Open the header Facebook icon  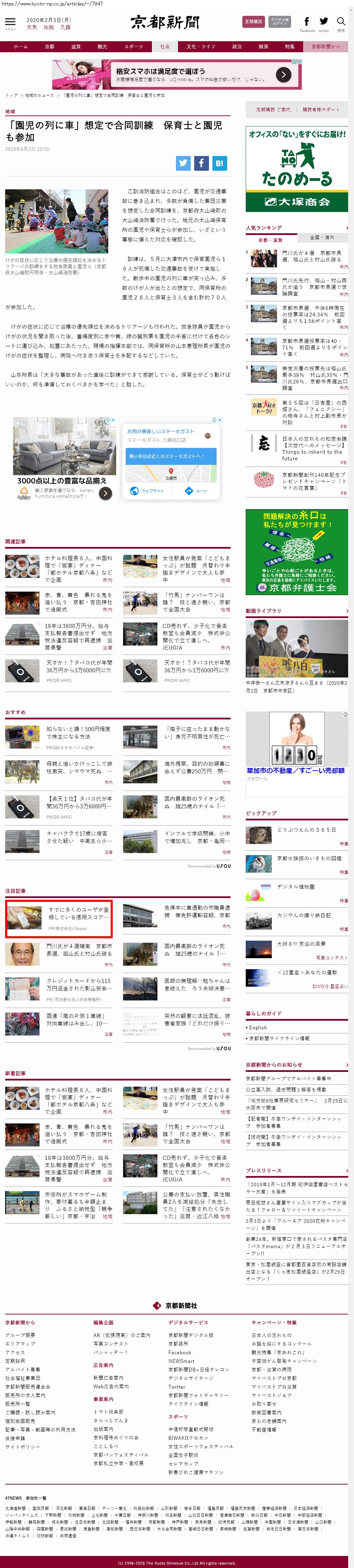click(x=307, y=21)
